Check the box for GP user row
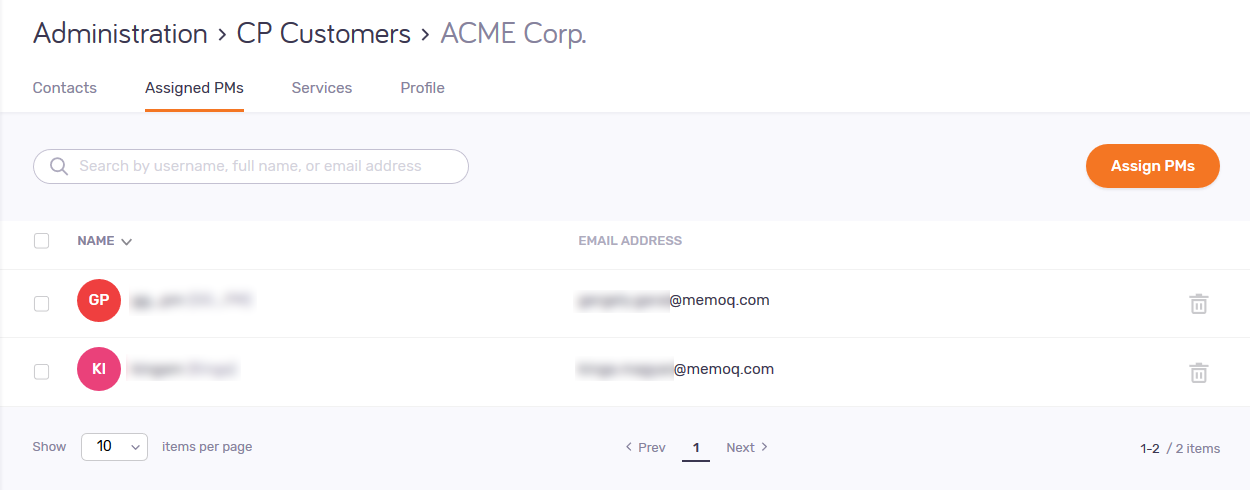Image resolution: width=1250 pixels, height=490 pixels. pos(41,304)
